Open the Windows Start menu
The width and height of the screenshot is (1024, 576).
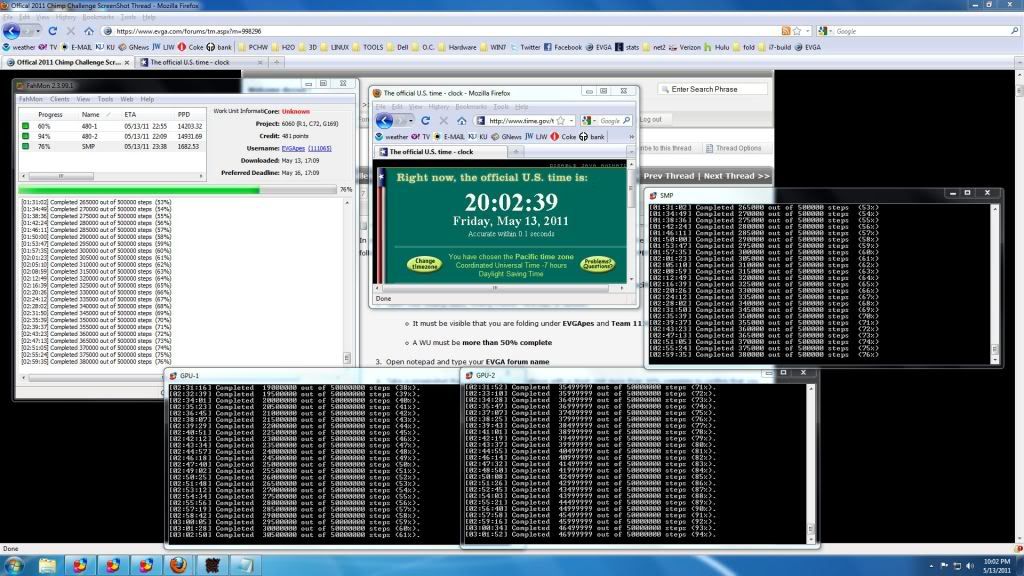click(x=14, y=565)
